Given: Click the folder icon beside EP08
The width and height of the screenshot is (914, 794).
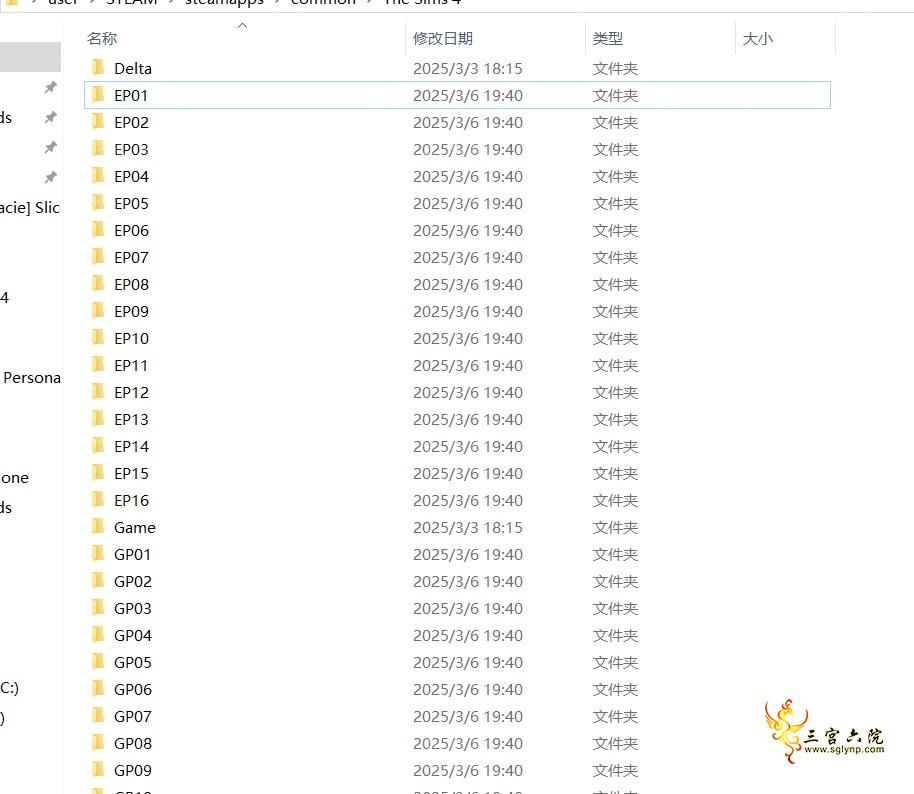Looking at the screenshot, I should (98, 284).
